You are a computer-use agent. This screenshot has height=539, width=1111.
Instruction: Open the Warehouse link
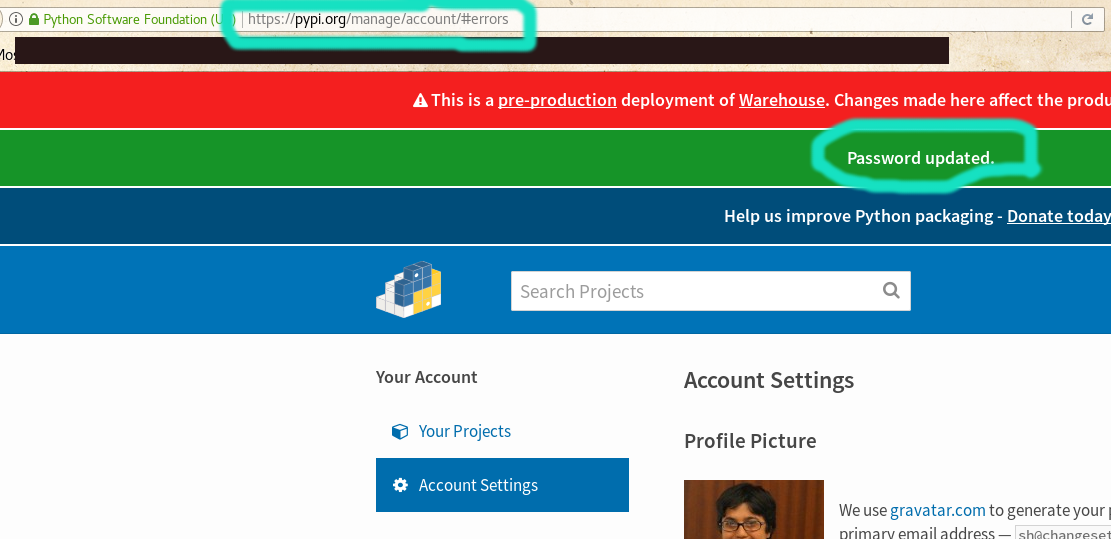click(x=782, y=100)
